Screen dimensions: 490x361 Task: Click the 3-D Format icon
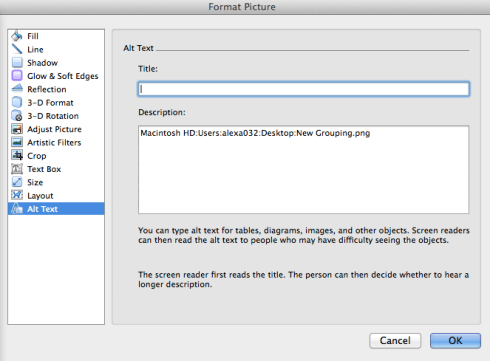(17, 102)
